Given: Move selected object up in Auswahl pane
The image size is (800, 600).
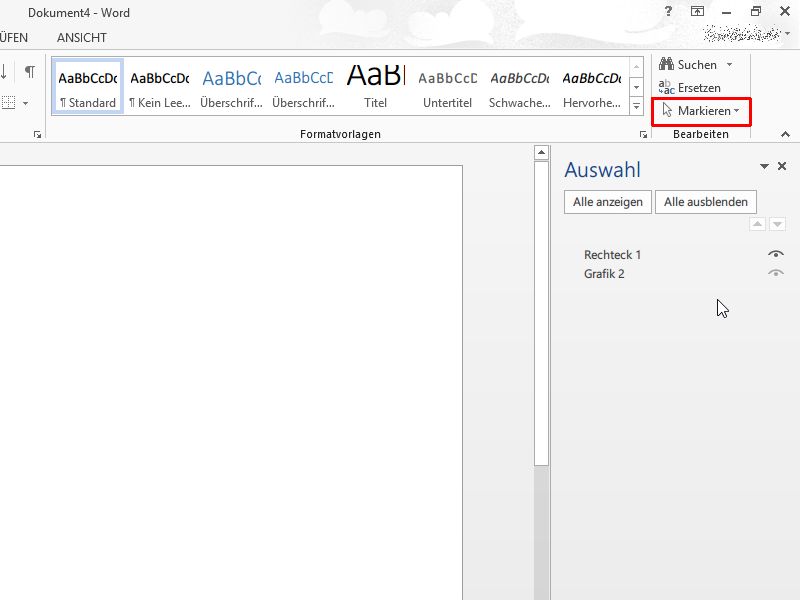Looking at the screenshot, I should click(x=757, y=224).
